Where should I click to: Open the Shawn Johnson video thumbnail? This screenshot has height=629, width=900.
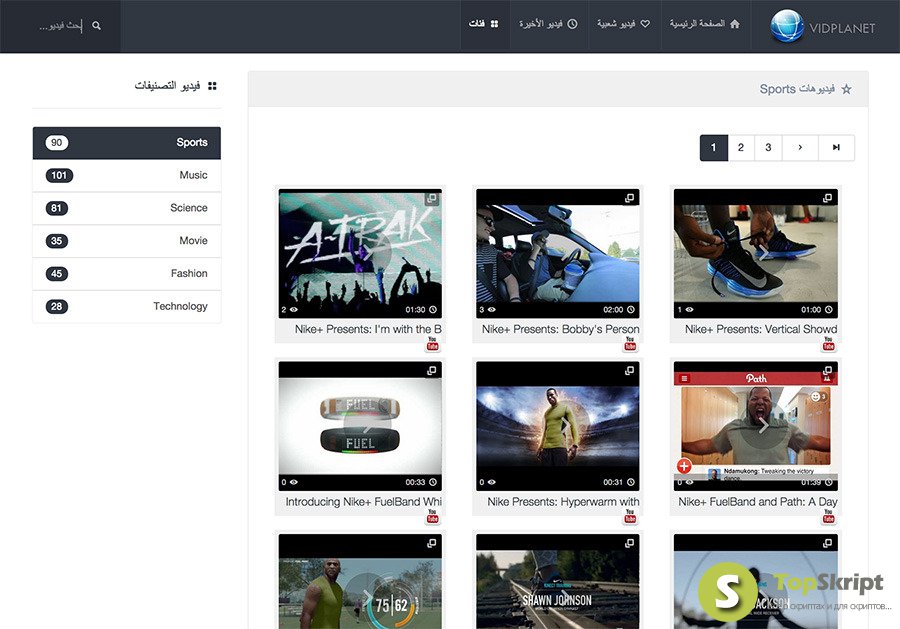[558, 581]
